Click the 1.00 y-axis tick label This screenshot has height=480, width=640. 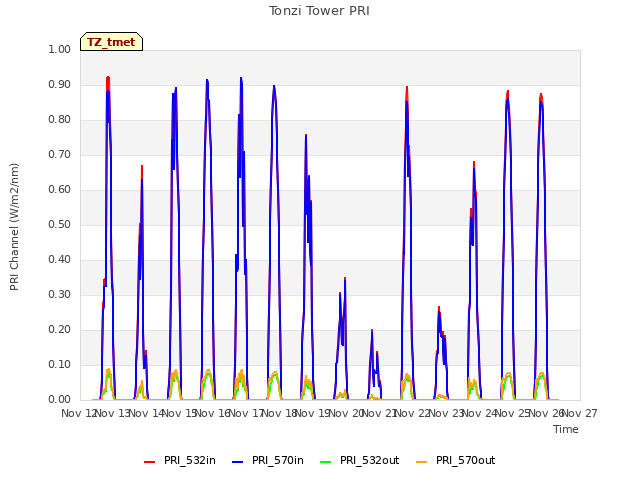point(60,49)
